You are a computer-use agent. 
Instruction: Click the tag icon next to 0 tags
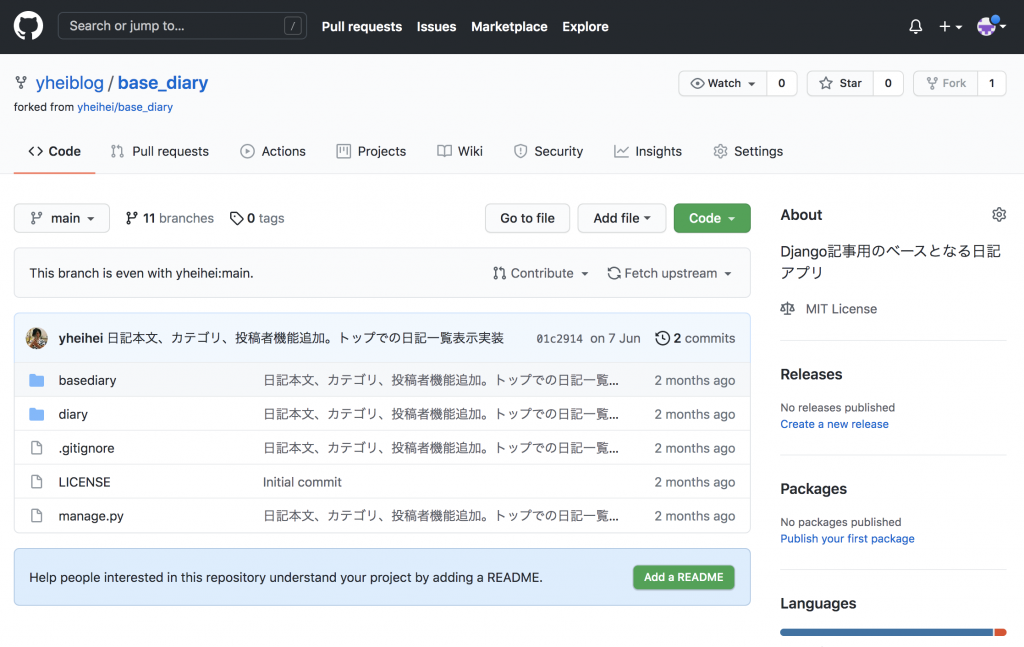click(x=236, y=218)
